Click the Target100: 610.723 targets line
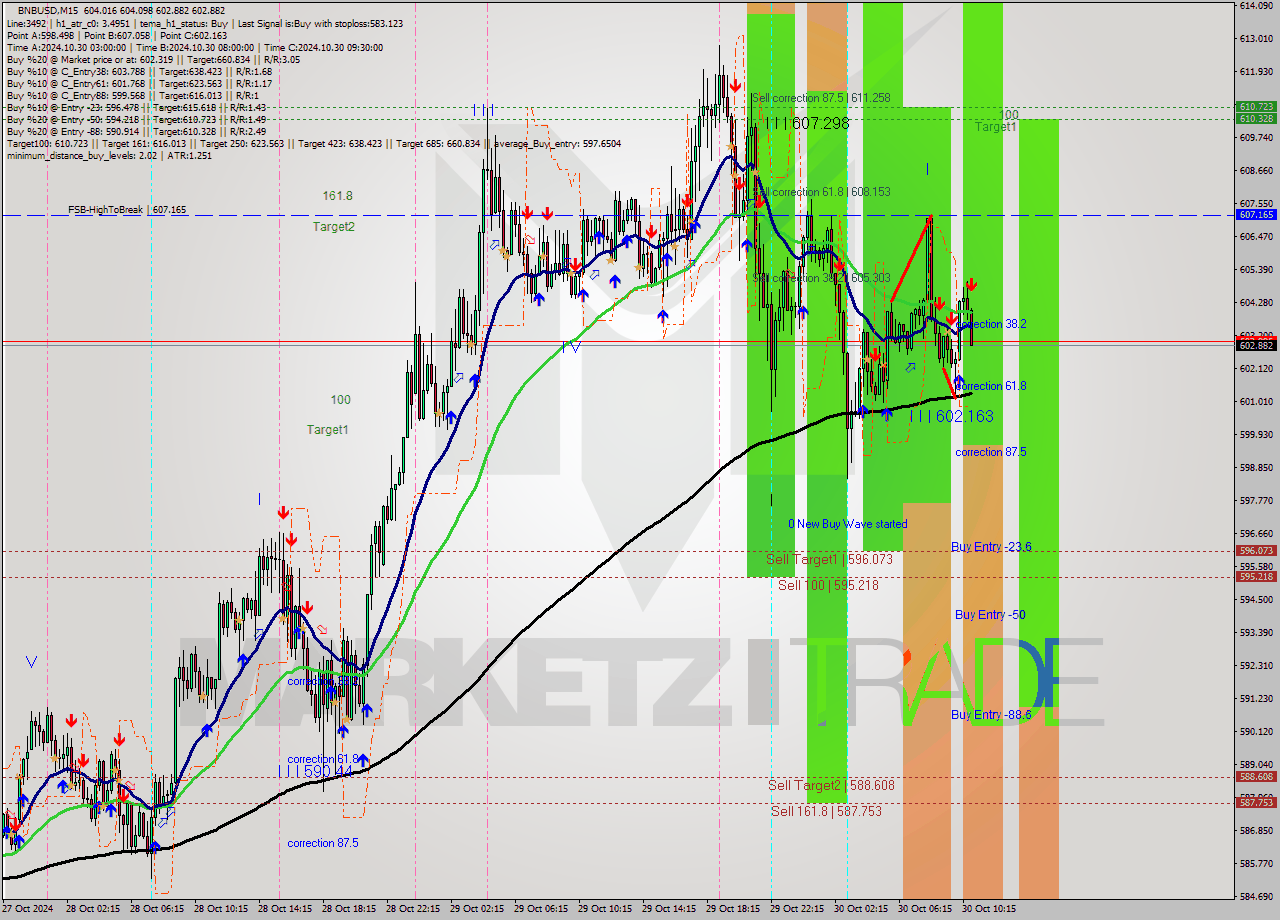 click(x=313, y=143)
